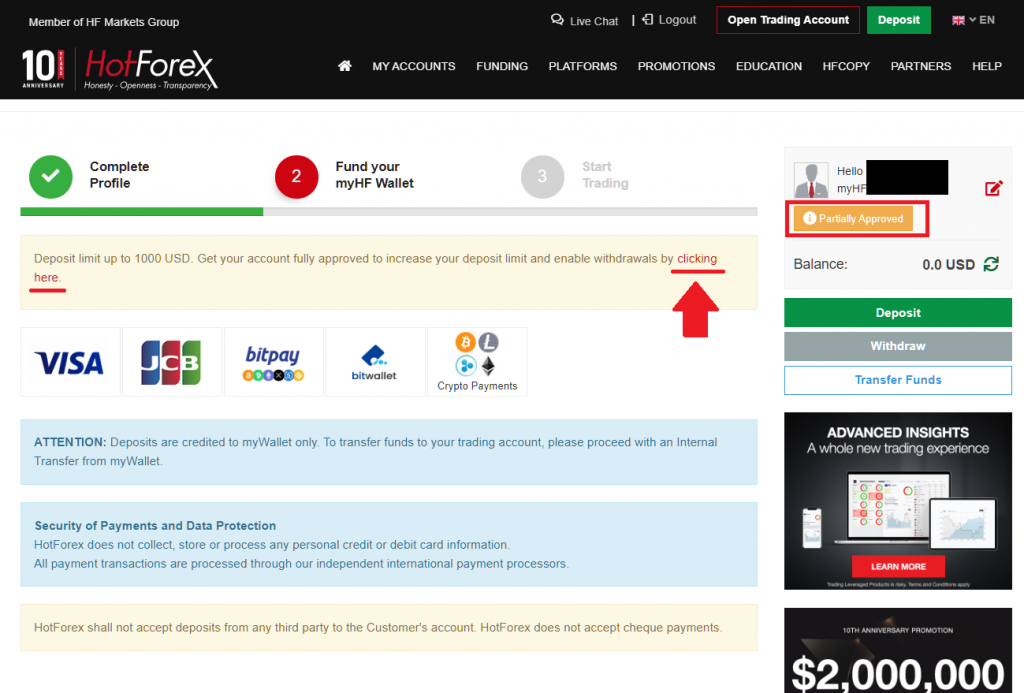This screenshot has width=1024, height=693.
Task: Click the grey Withdraw button
Action: point(898,346)
